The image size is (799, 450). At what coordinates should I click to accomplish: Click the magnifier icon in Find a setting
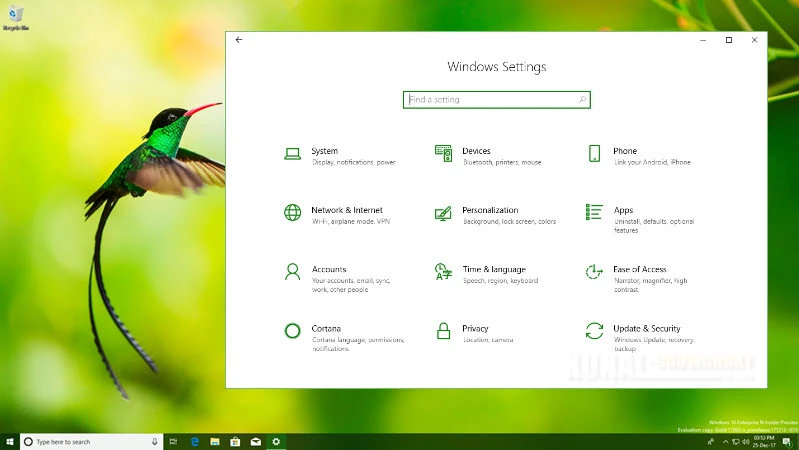(582, 99)
